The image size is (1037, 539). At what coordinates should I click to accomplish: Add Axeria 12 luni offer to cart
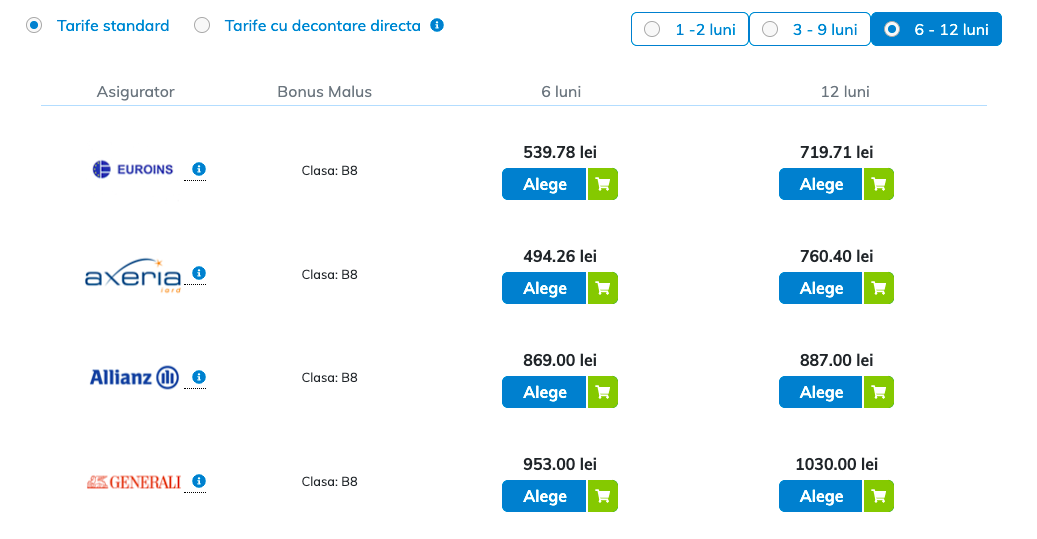tap(879, 288)
